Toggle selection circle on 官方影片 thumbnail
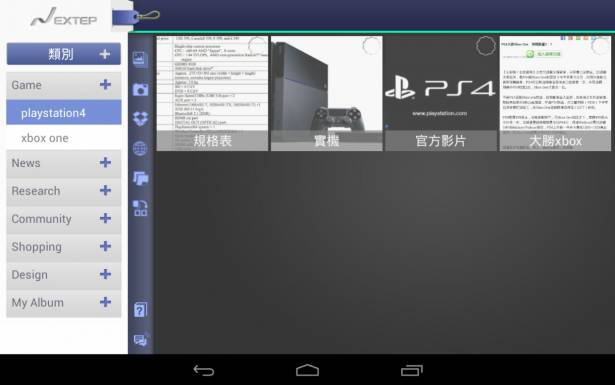 click(x=486, y=46)
